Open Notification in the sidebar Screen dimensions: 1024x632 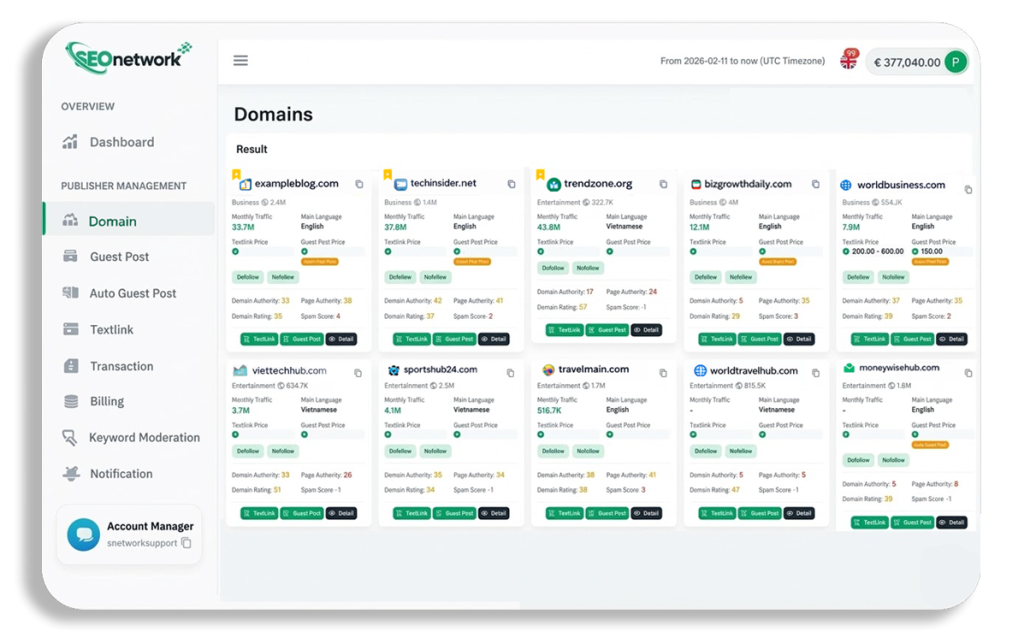pos(121,474)
